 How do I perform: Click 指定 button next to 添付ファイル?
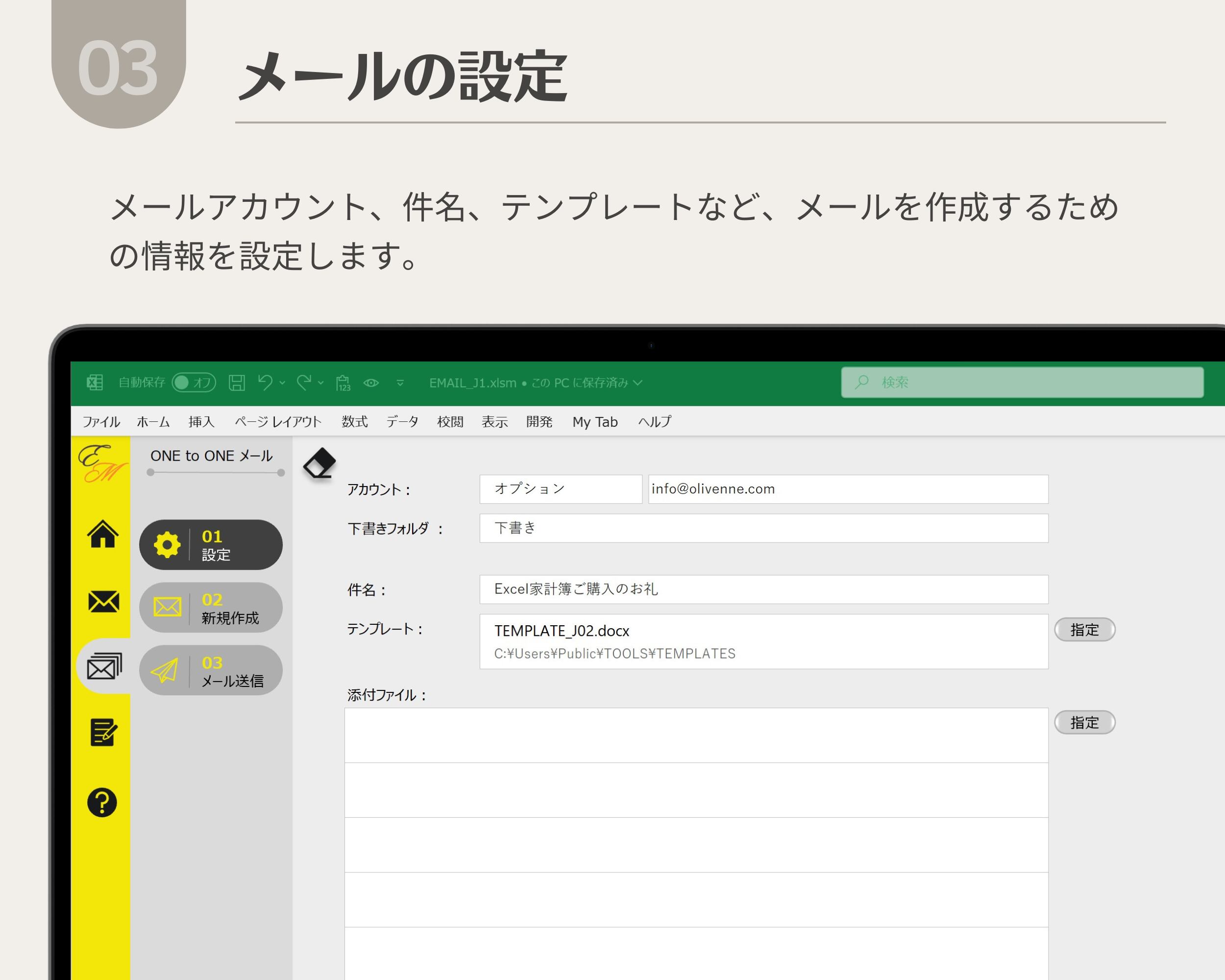click(x=1085, y=722)
